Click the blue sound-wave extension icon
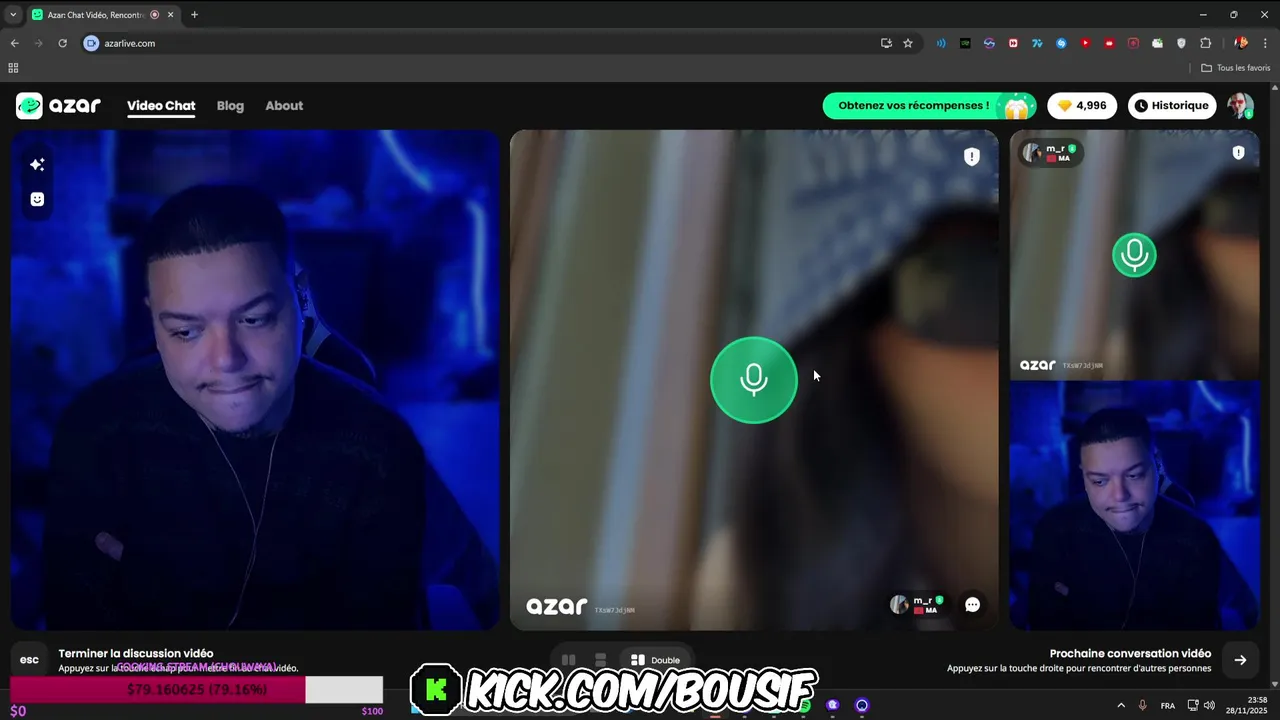Viewport: 1280px width, 720px height. (941, 43)
